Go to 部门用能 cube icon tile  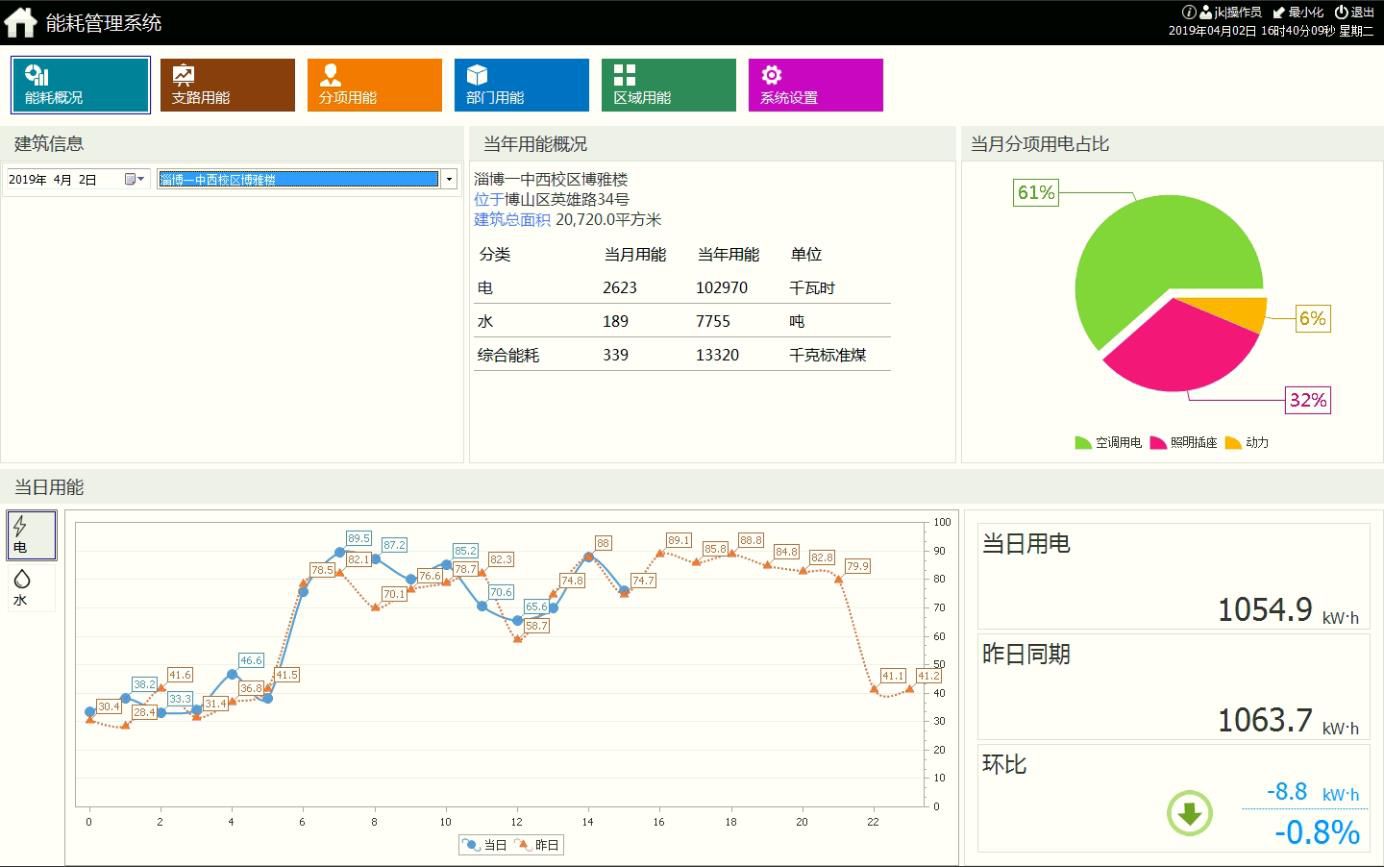(521, 85)
